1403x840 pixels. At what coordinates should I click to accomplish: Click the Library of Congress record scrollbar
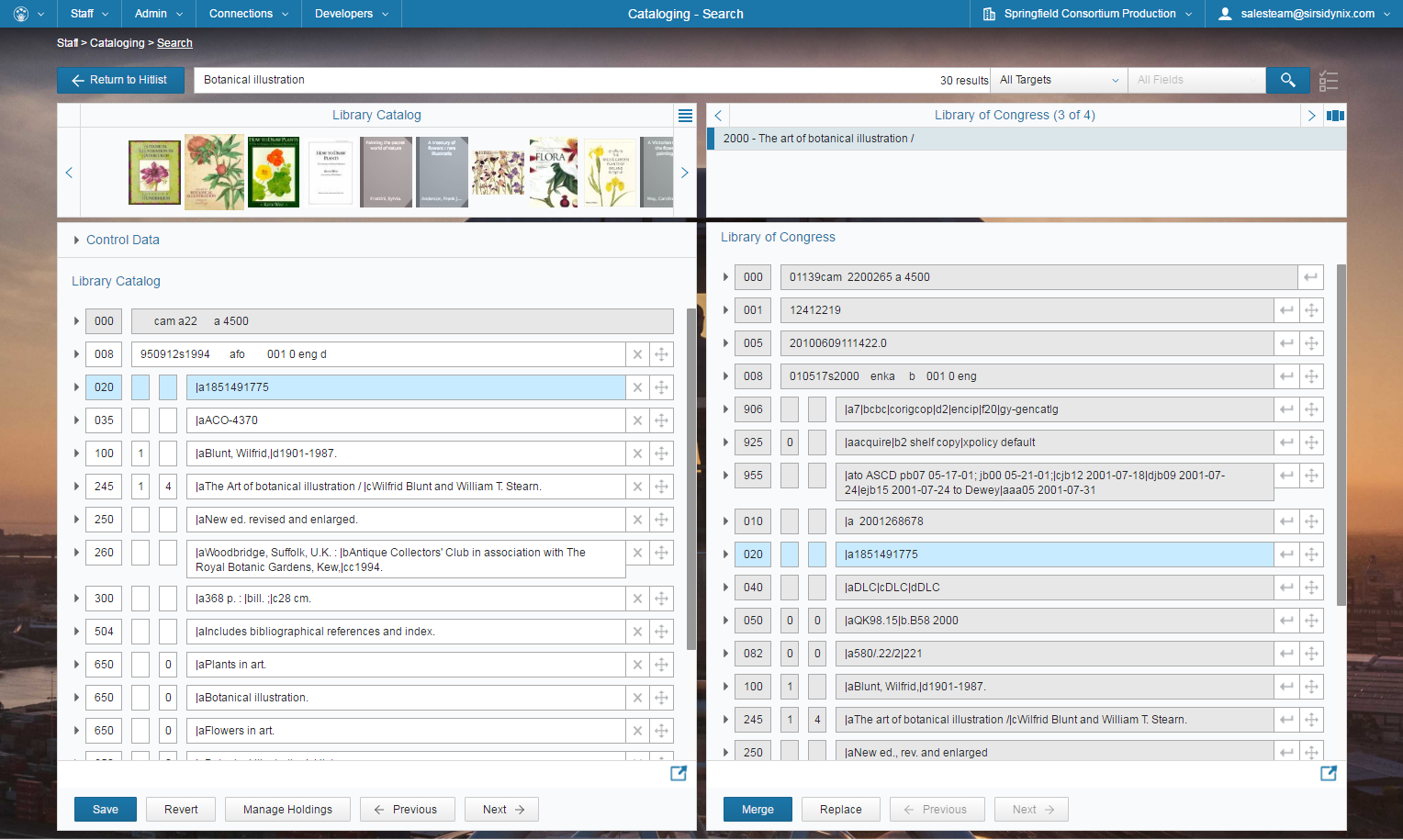tap(1341, 434)
